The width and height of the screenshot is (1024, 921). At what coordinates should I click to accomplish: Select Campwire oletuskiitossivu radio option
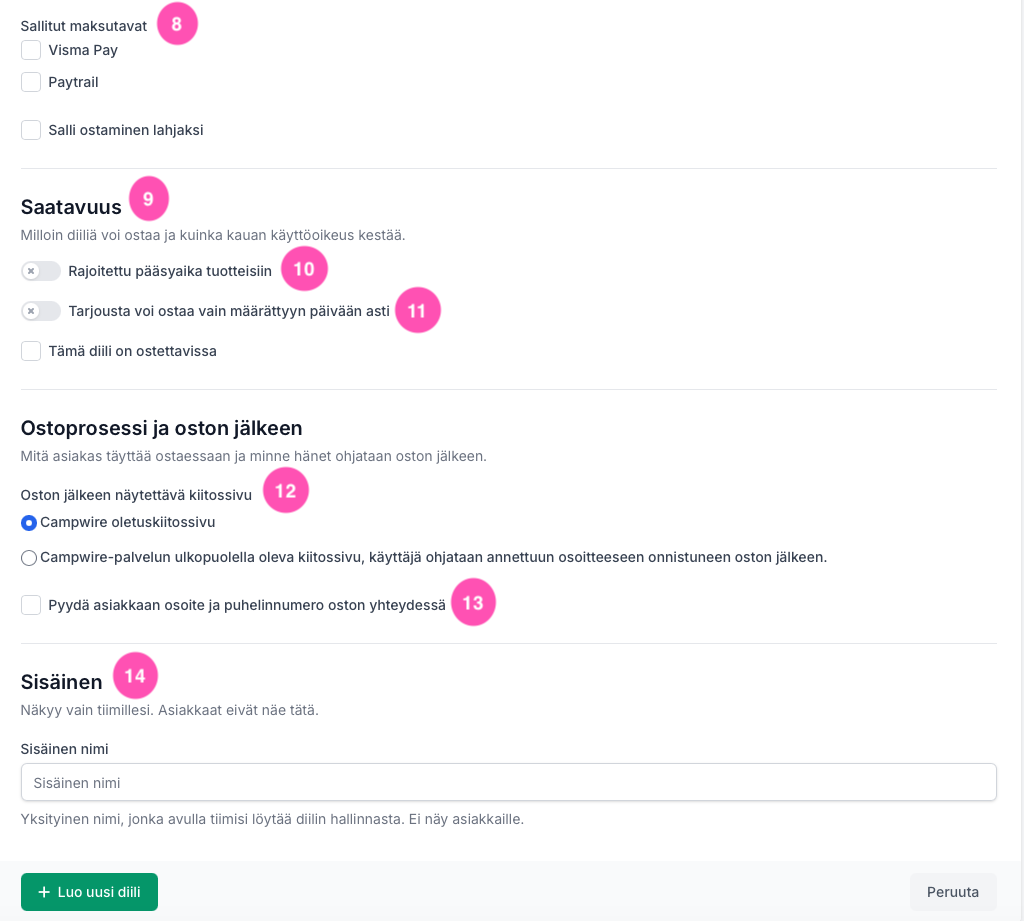pyautogui.click(x=29, y=523)
